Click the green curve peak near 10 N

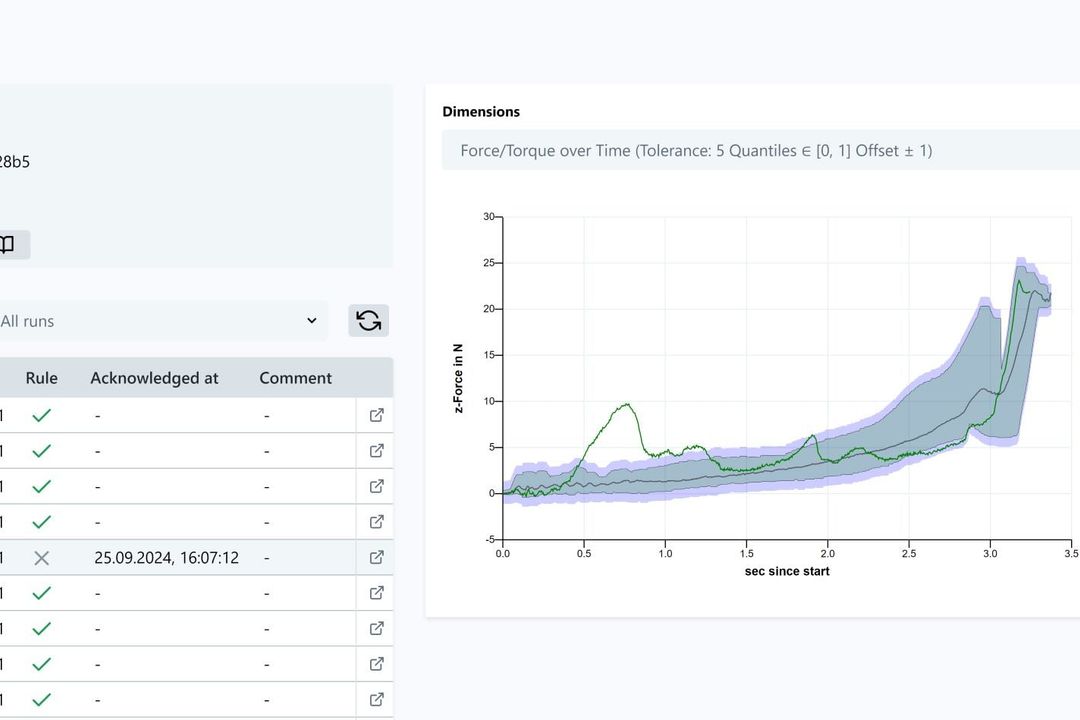(627, 404)
